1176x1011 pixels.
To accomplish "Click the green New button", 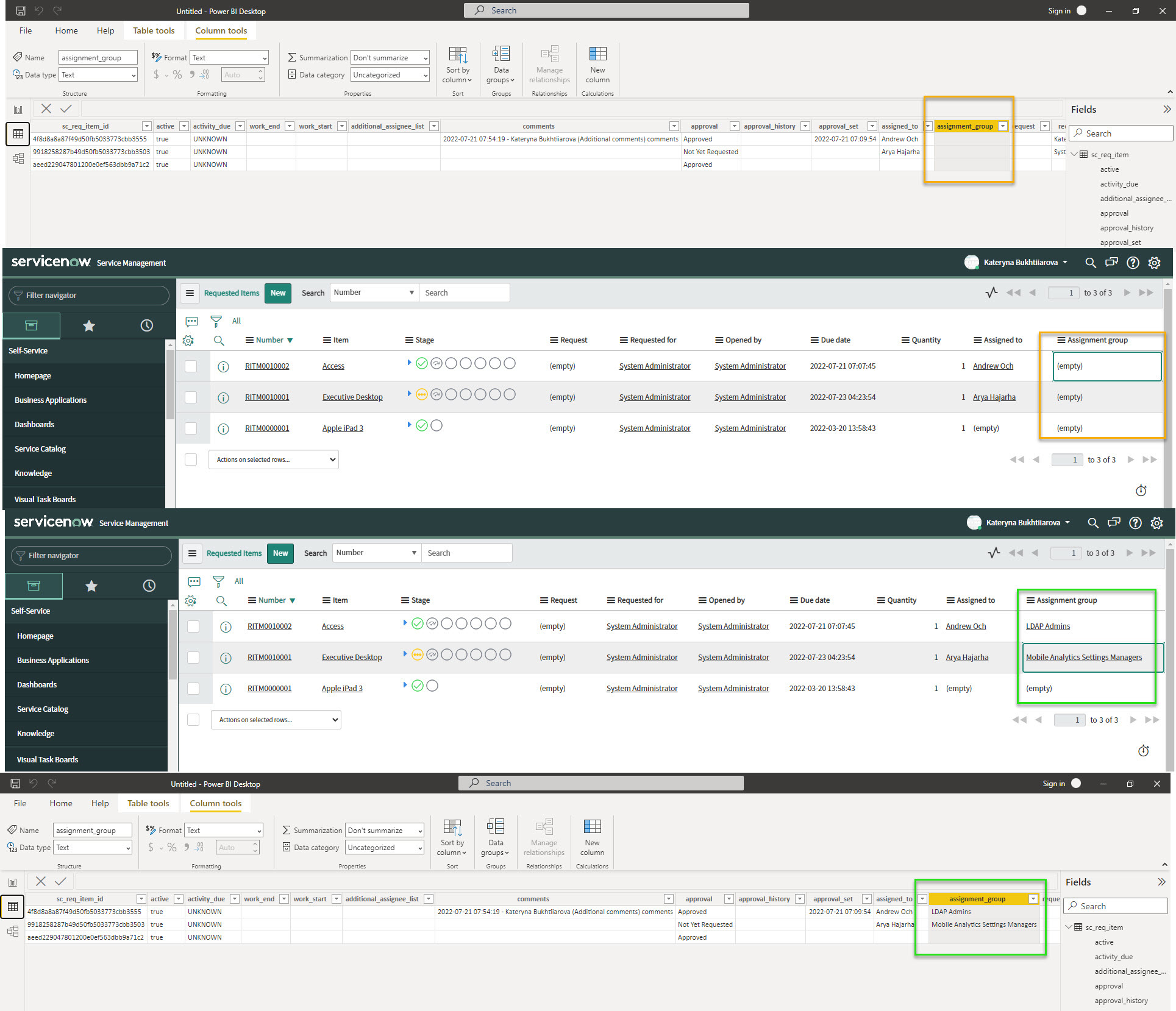I will pyautogui.click(x=278, y=293).
